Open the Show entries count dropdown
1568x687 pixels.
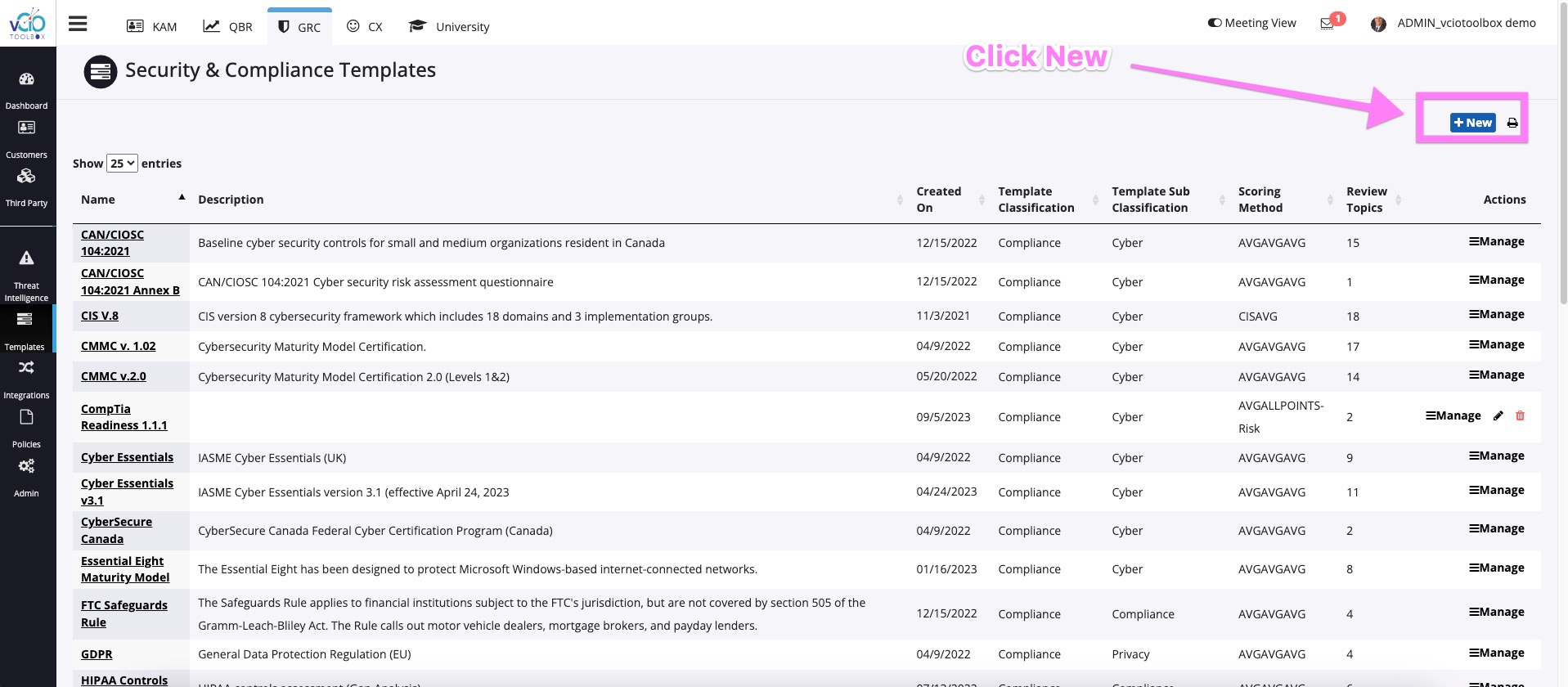(x=122, y=163)
